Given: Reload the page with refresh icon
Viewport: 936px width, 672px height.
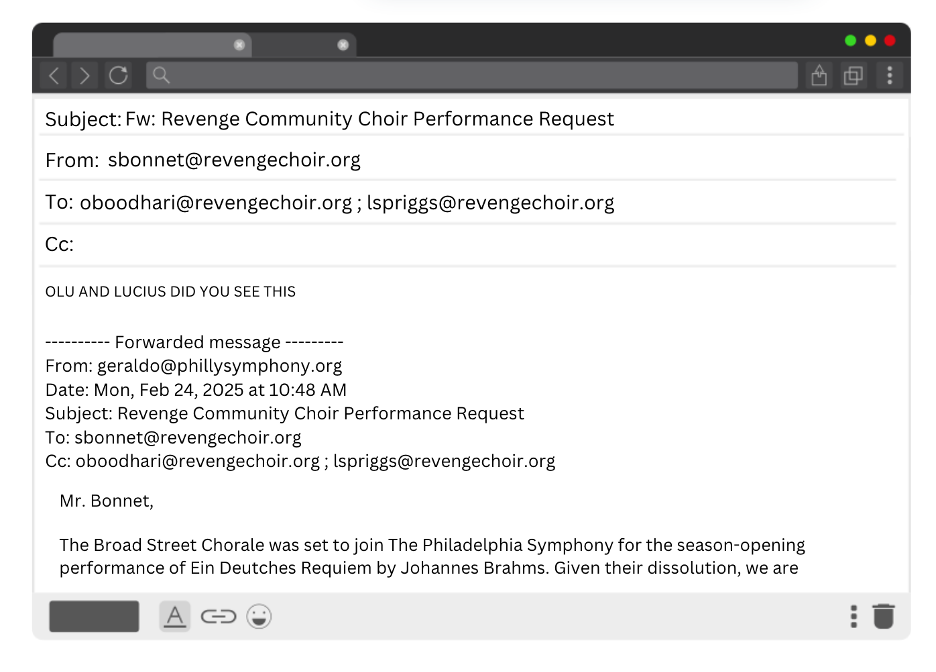Looking at the screenshot, I should (x=118, y=76).
